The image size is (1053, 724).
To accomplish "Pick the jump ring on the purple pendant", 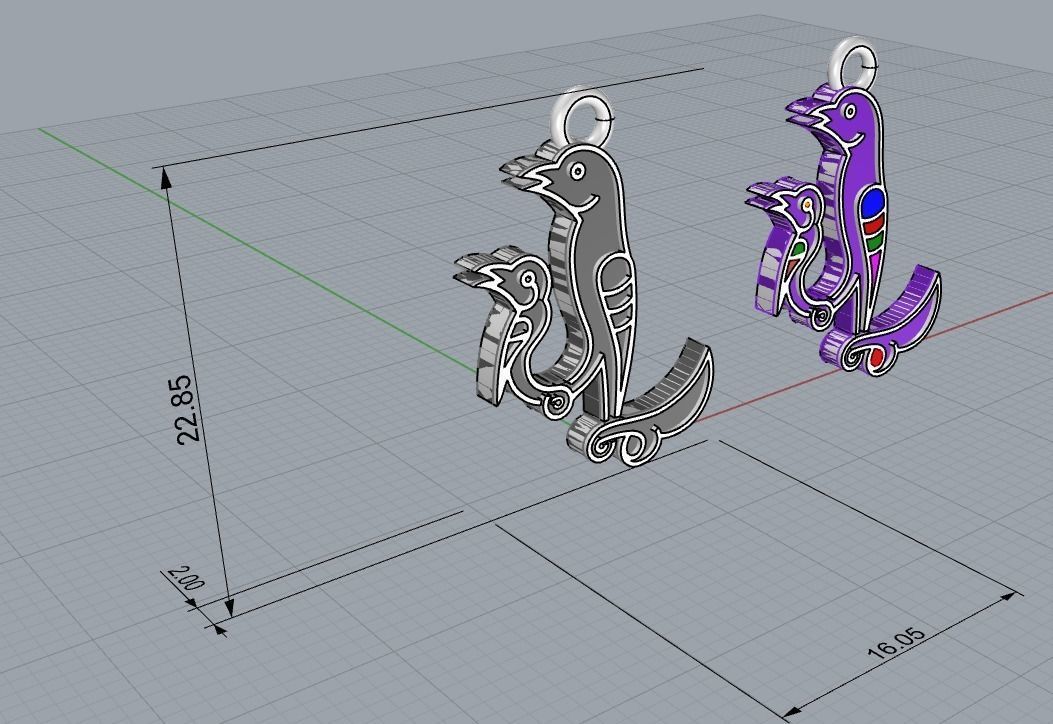I will pos(854,64).
